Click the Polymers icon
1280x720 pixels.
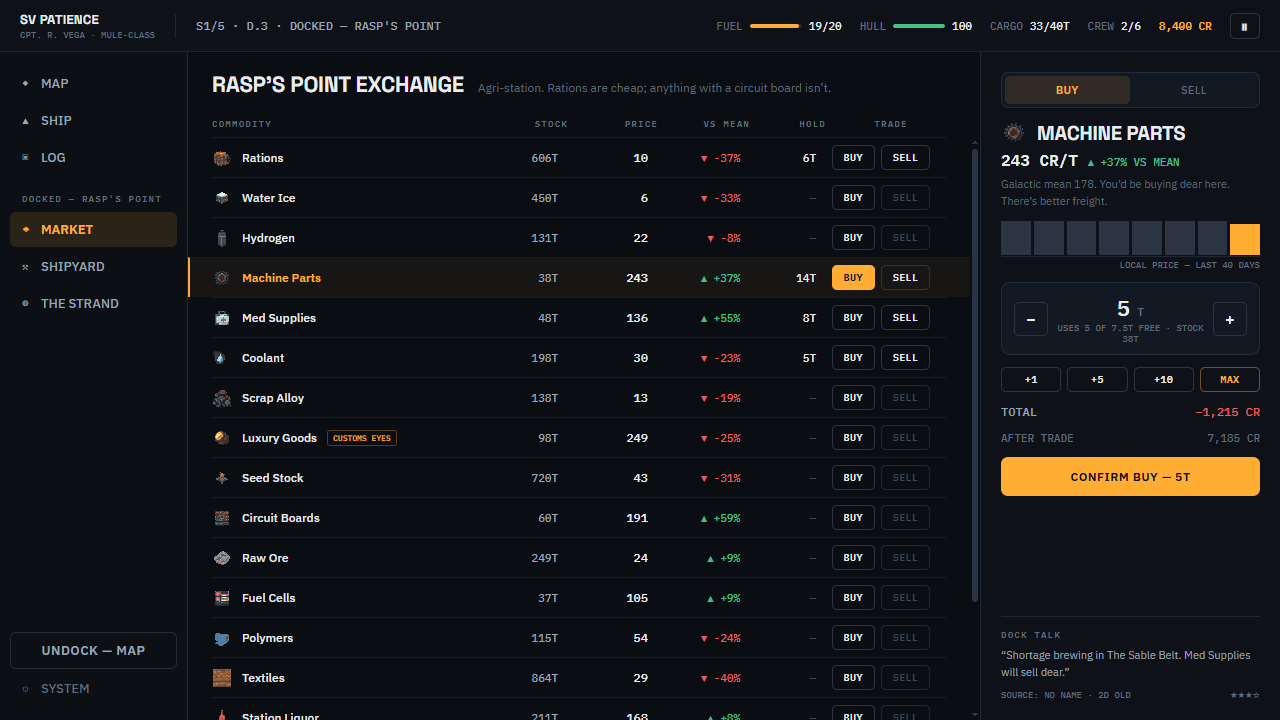click(222, 638)
